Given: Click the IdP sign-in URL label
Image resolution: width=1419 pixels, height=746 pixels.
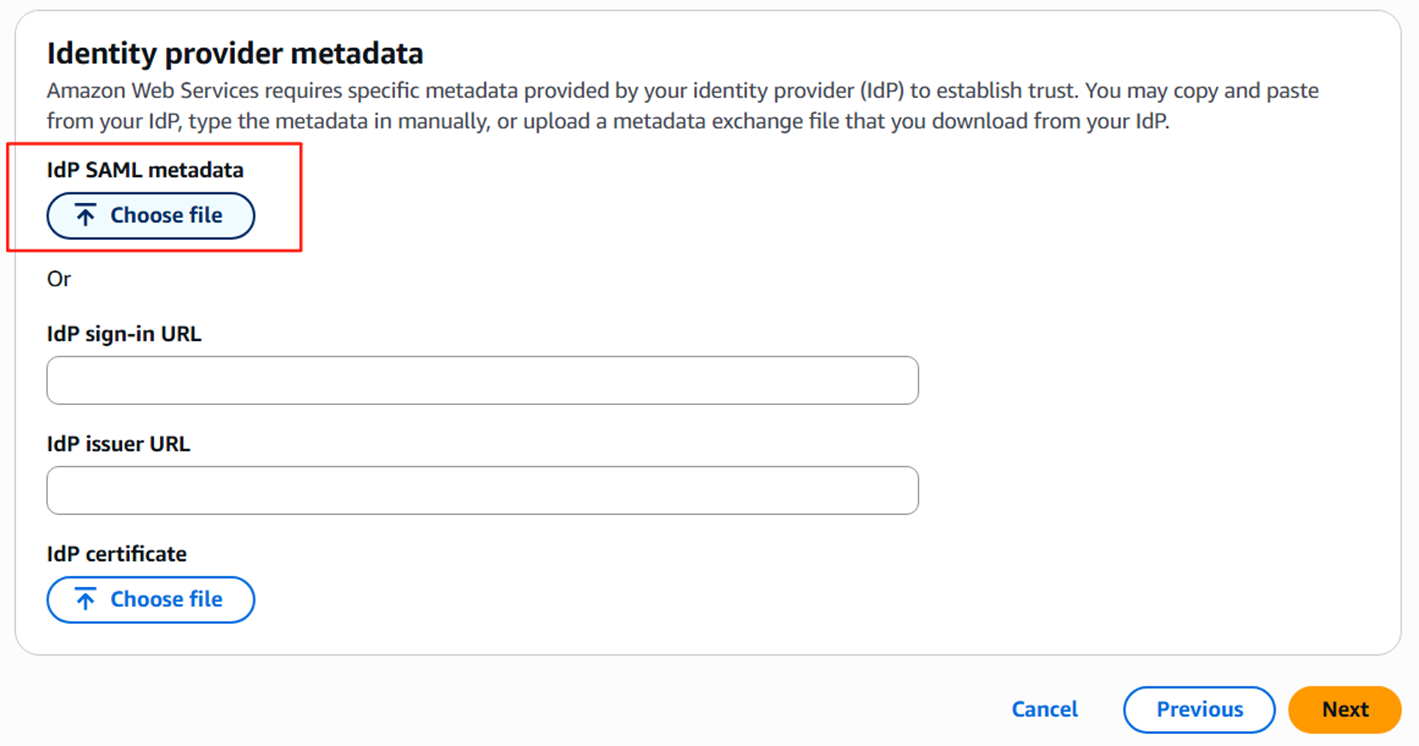Looking at the screenshot, I should tap(124, 334).
